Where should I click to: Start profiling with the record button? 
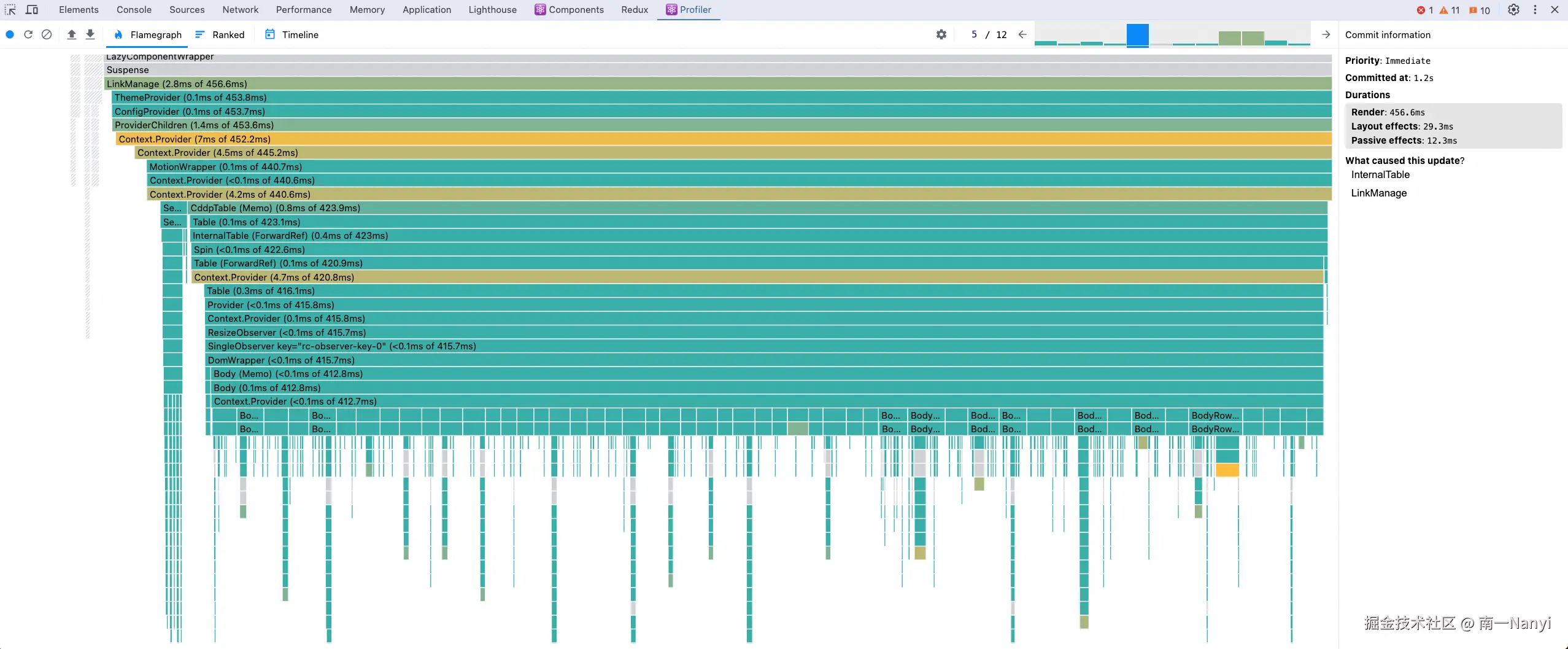pyautogui.click(x=10, y=34)
